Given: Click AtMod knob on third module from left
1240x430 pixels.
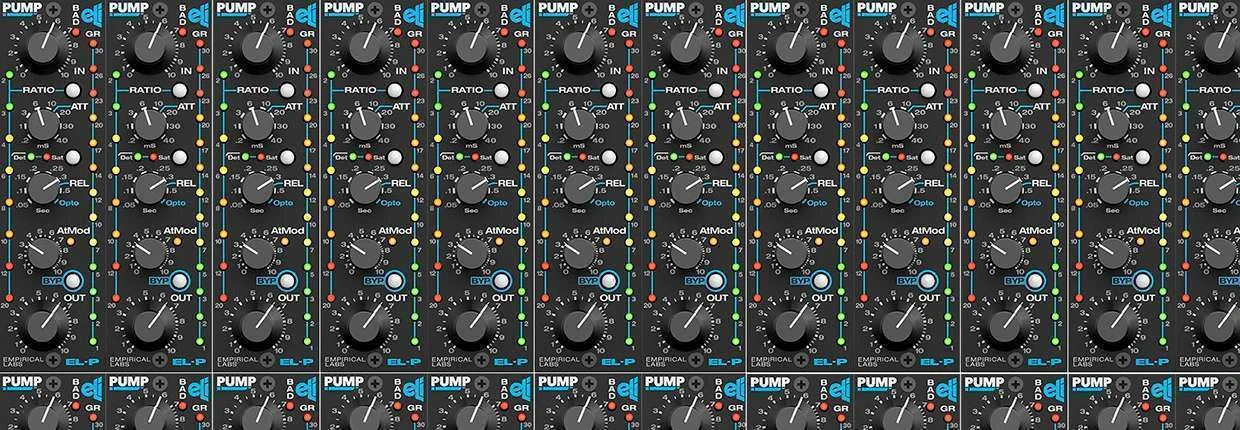Looking at the screenshot, I should click(257, 253).
